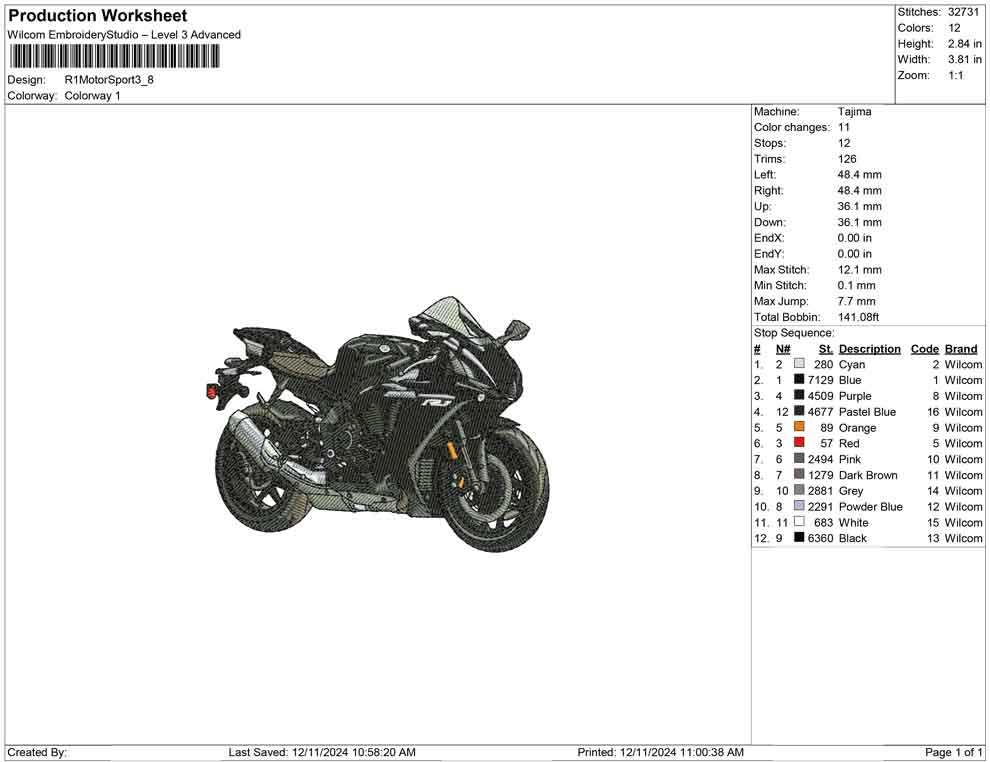Click the Code column header
Image resolution: width=990 pixels, height=762 pixels.
pyautogui.click(x=925, y=348)
